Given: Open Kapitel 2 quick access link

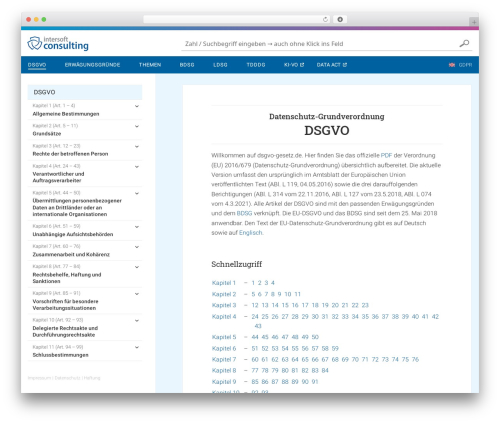Looking at the screenshot, I should pos(224,294).
